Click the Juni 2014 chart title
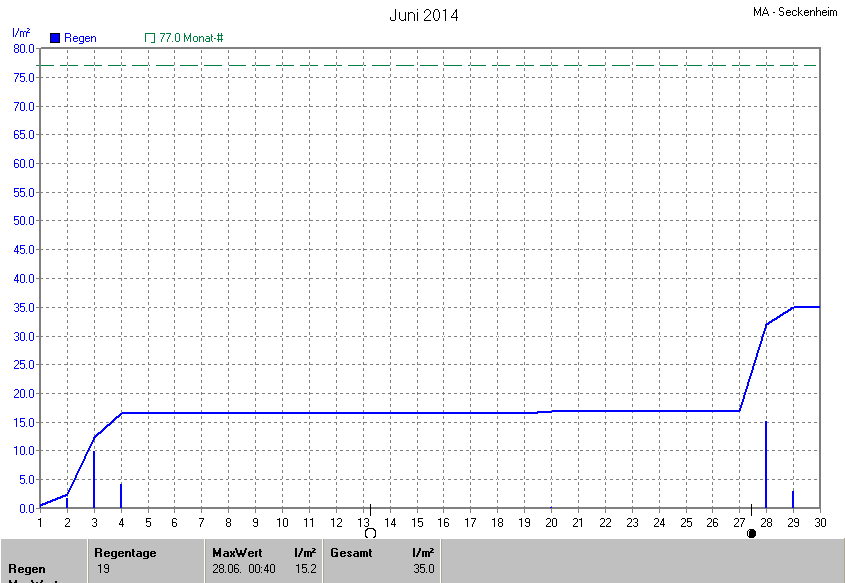The width and height of the screenshot is (845, 583). (423, 15)
